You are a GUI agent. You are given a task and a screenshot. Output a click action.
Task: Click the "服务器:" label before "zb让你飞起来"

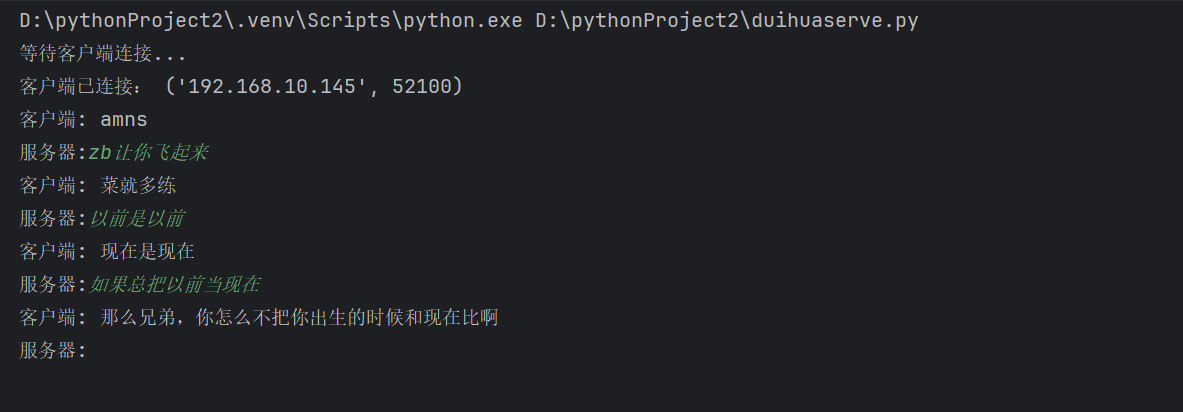(53, 153)
